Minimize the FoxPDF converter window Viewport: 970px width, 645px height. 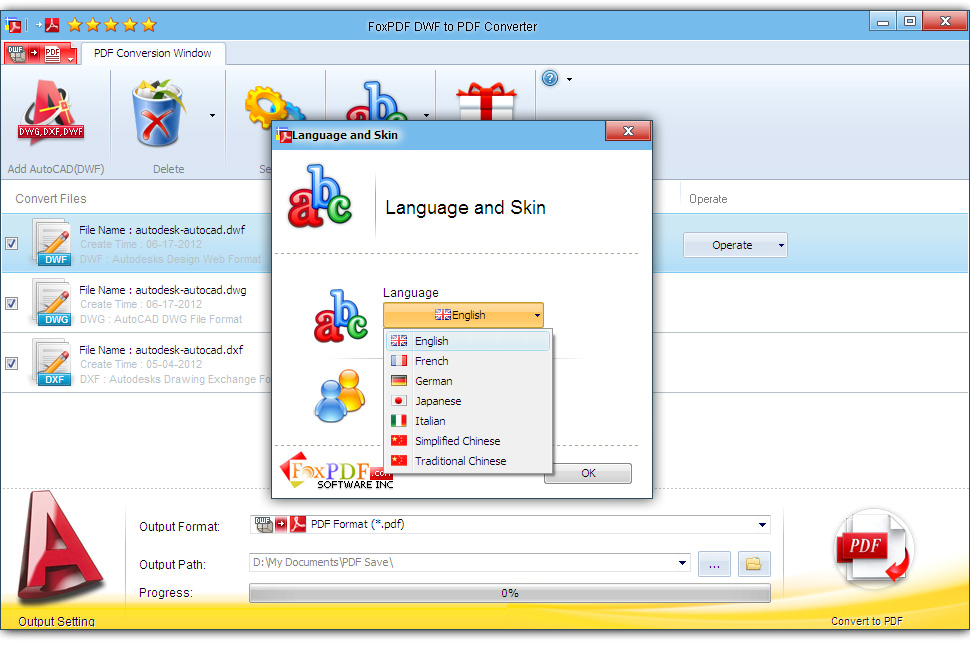pos(883,22)
